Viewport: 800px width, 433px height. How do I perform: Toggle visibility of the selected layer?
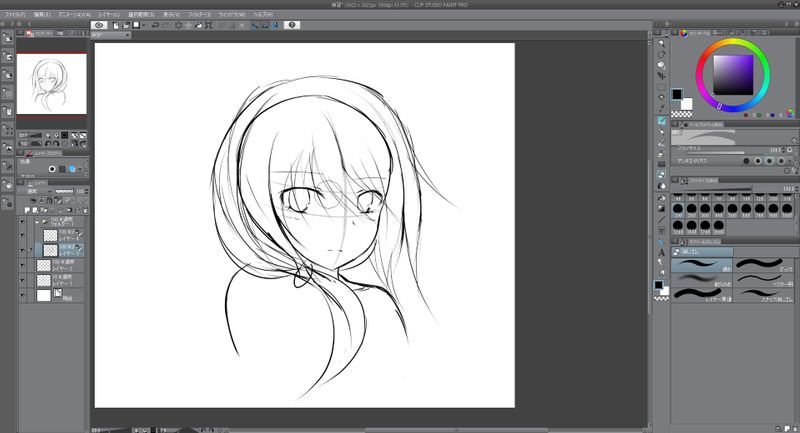(23, 250)
